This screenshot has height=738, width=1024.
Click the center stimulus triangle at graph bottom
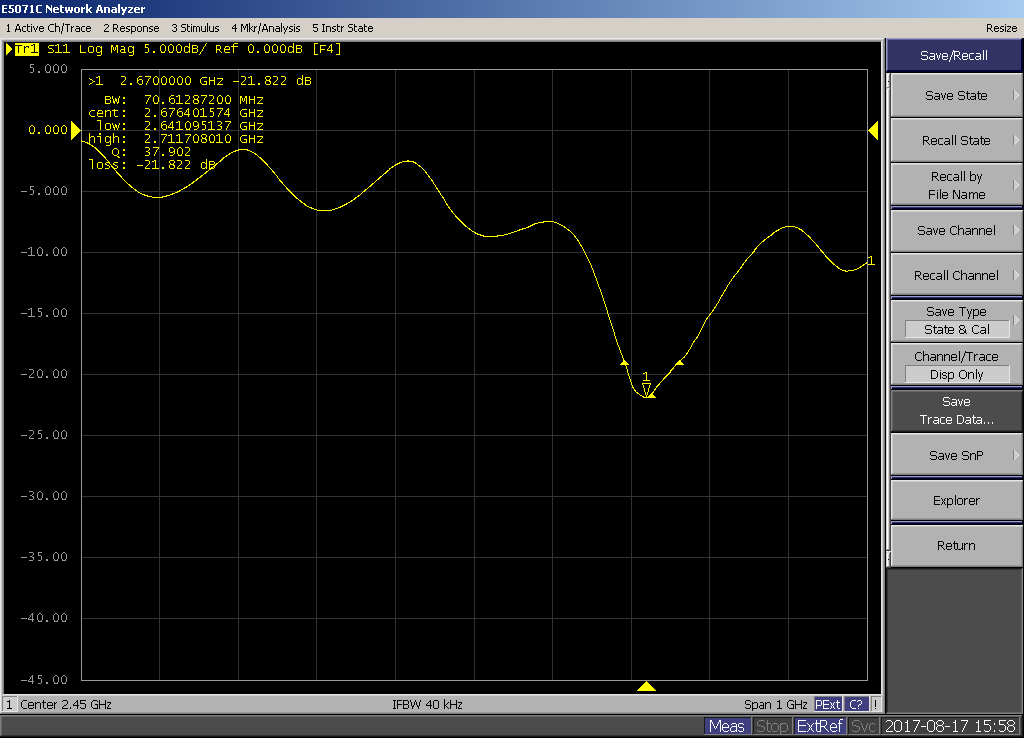tap(646, 686)
